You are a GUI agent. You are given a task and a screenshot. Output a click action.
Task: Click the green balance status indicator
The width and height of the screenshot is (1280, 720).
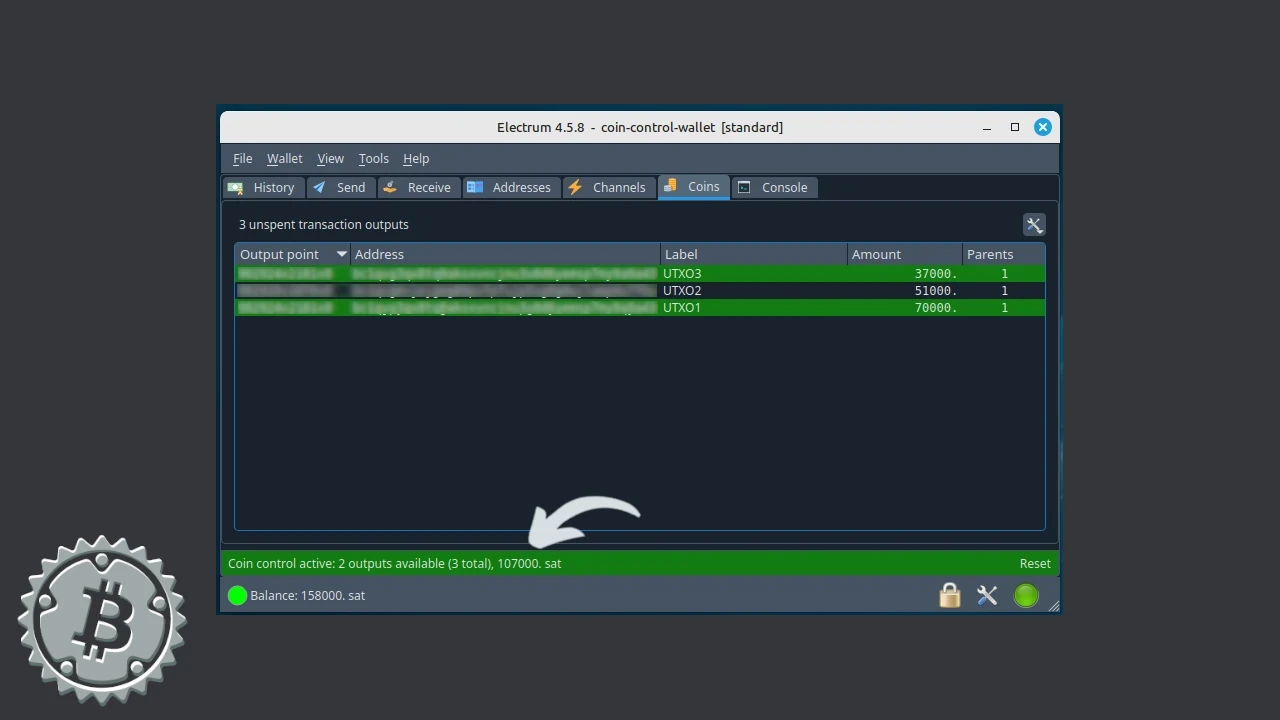click(237, 595)
